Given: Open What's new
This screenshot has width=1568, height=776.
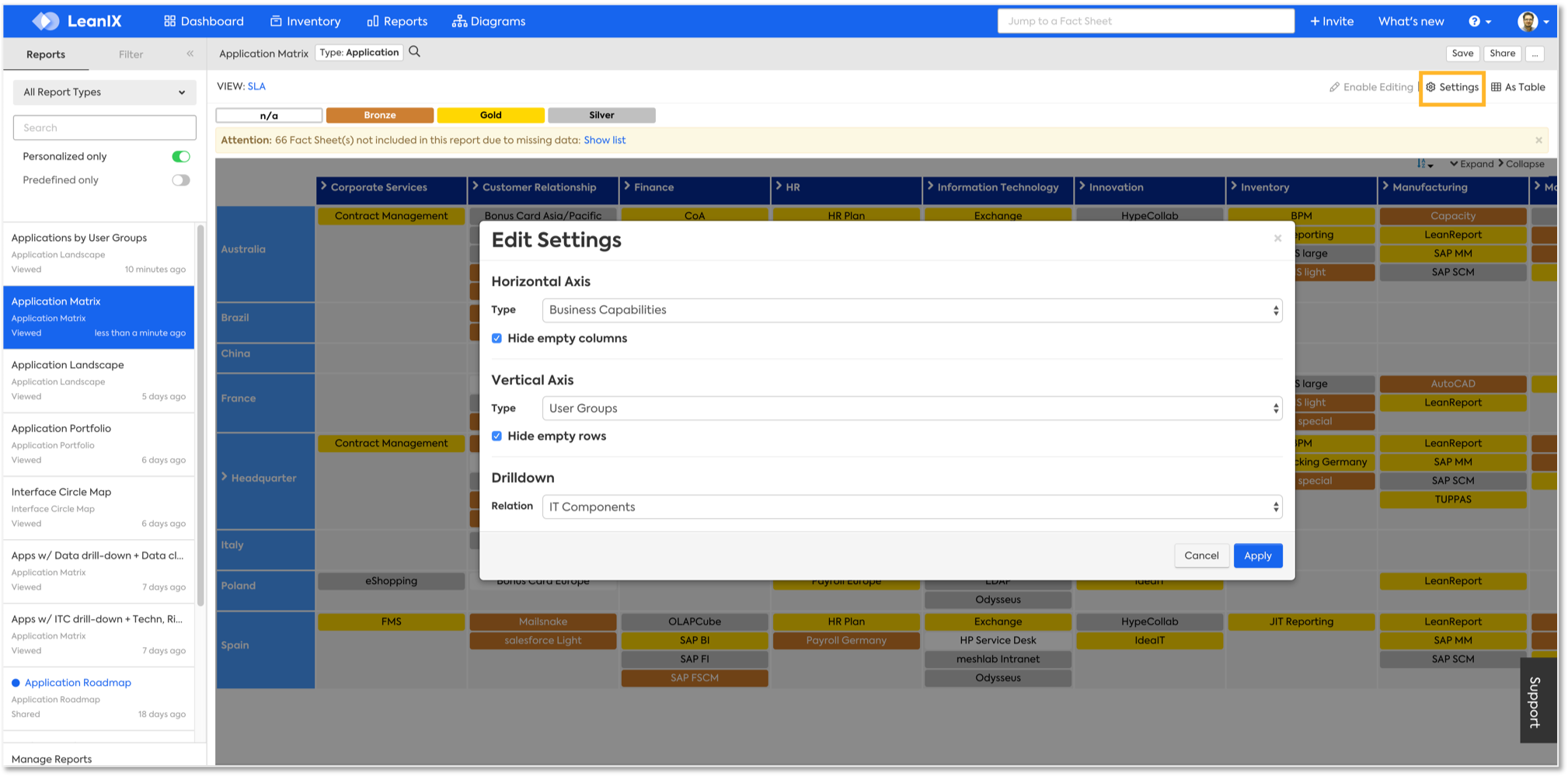Looking at the screenshot, I should pos(1410,21).
